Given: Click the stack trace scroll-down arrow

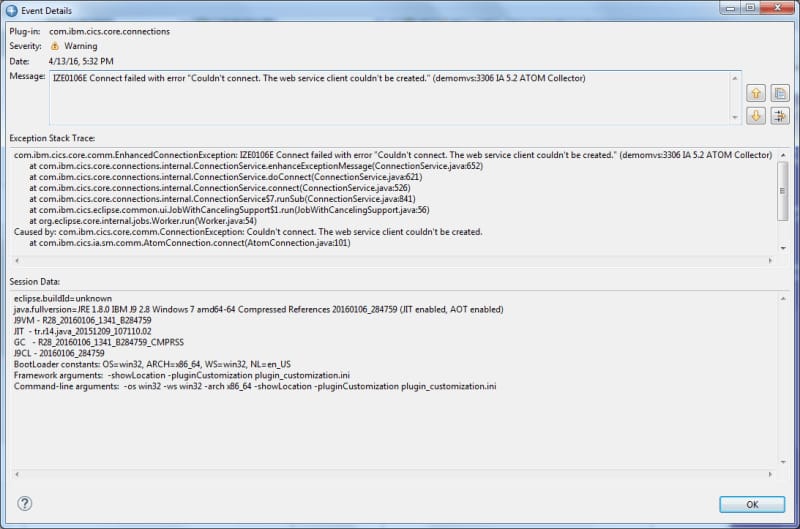Looking at the screenshot, I should coord(783,248).
